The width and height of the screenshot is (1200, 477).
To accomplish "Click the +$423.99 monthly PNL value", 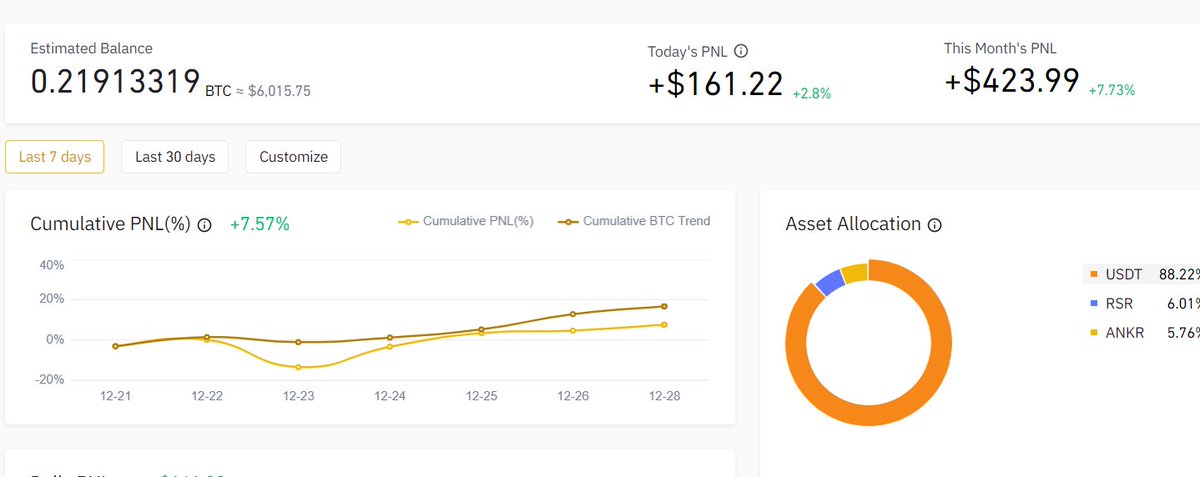I will (x=1012, y=80).
